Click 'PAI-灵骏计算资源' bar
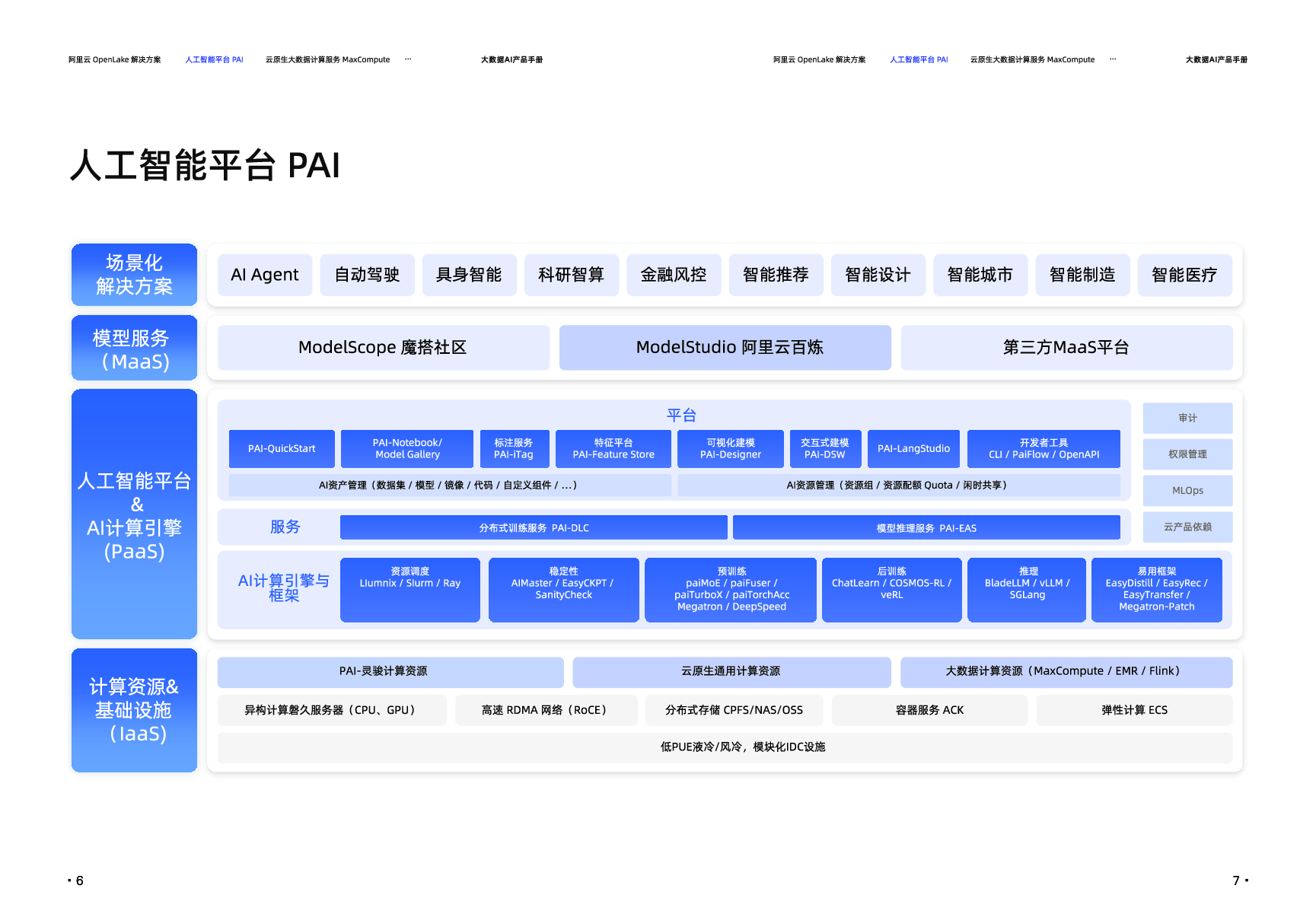This screenshot has height=920, width=1316. coord(390,672)
